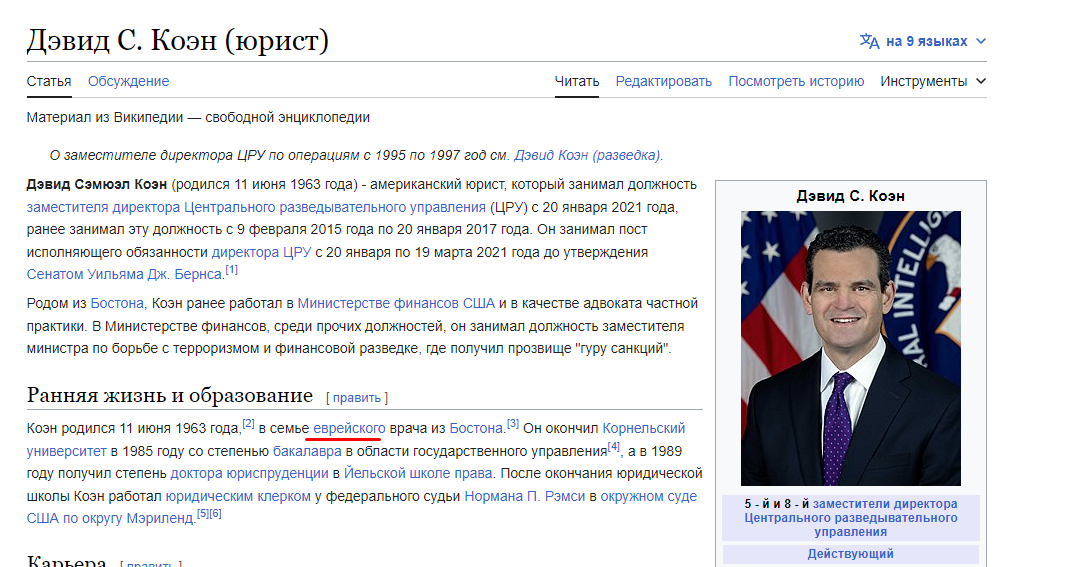The width and height of the screenshot is (1083, 567).
Task: Switch to the Статья tab
Action: point(49,81)
